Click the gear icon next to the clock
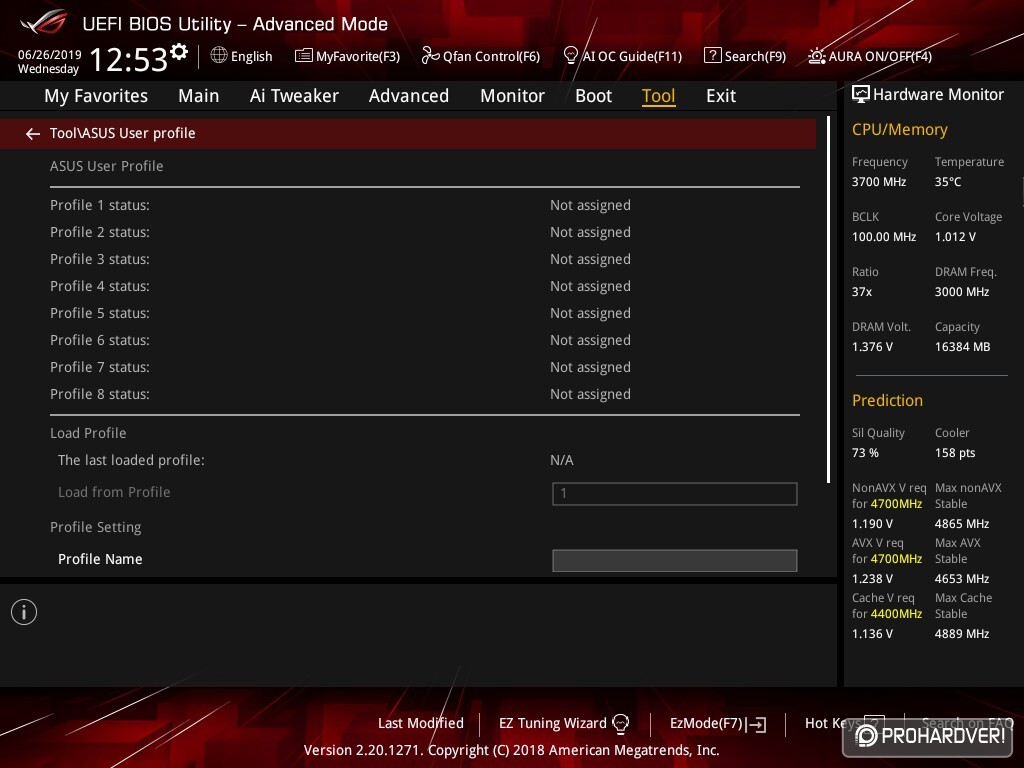 coord(179,52)
